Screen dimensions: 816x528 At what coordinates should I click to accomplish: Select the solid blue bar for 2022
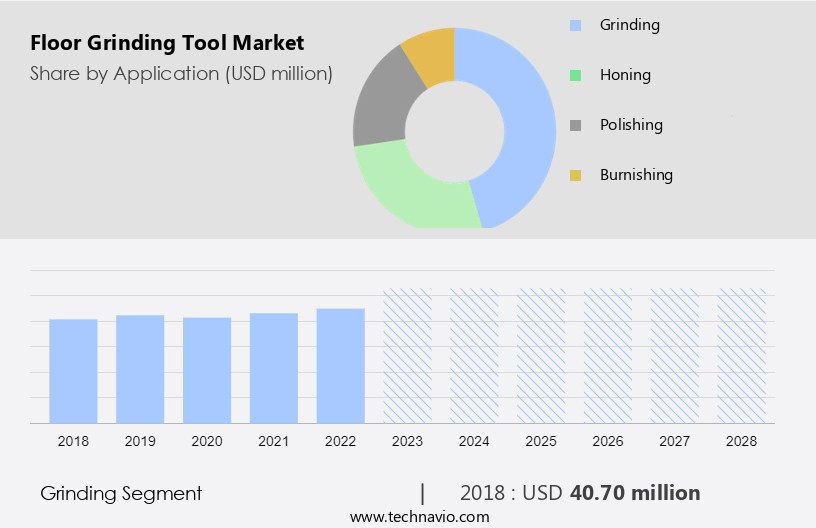point(341,365)
